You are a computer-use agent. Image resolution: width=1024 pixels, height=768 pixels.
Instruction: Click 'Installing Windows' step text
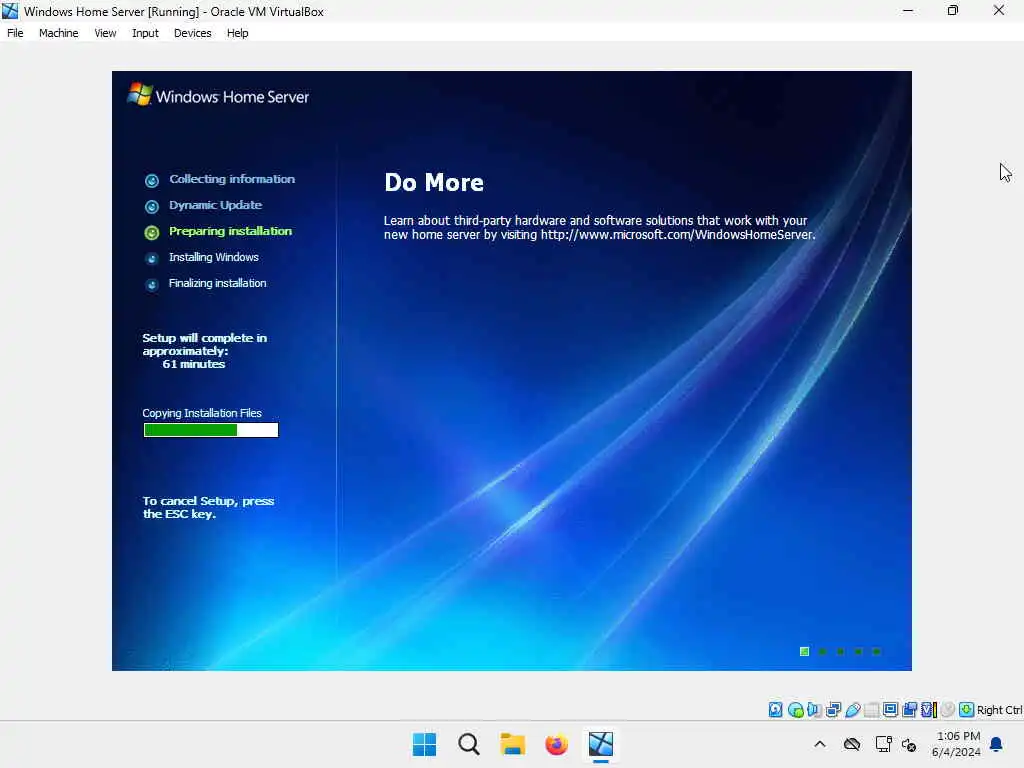coord(214,257)
